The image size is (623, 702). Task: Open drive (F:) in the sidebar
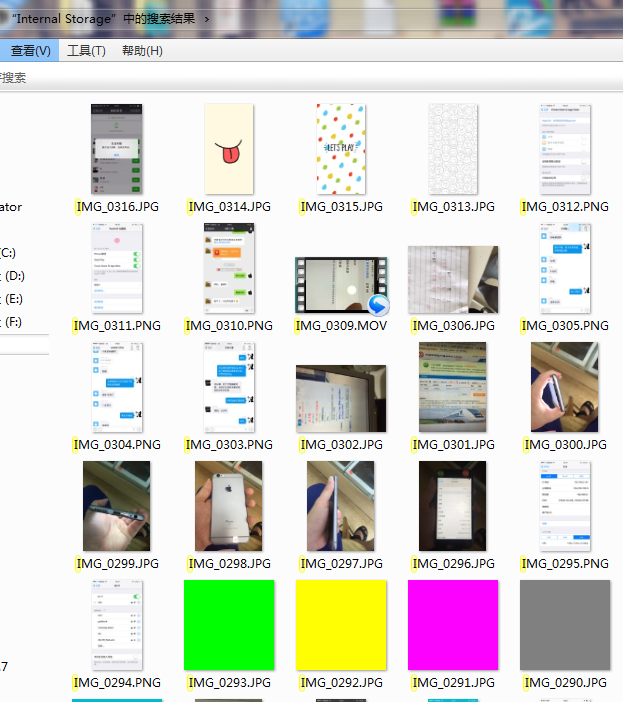[12, 322]
